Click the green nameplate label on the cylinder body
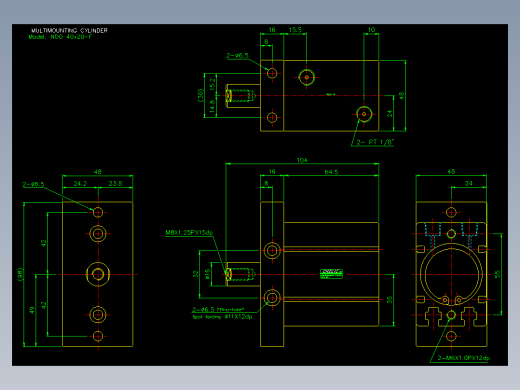This screenshot has width=520, height=390. point(331,274)
